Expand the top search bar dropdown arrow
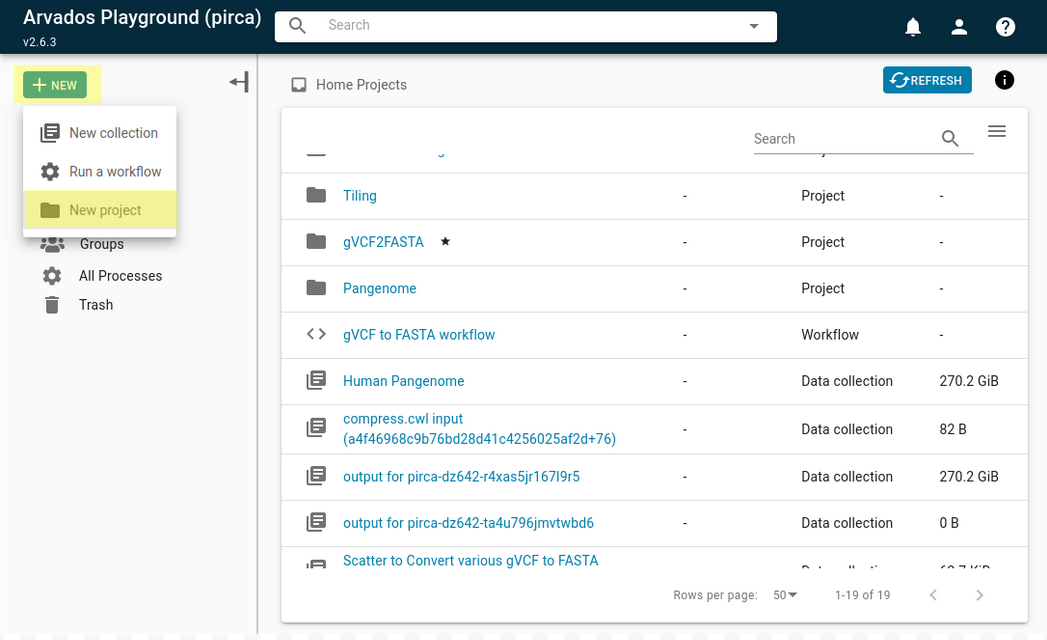The width and height of the screenshot is (1047, 640). point(754,26)
